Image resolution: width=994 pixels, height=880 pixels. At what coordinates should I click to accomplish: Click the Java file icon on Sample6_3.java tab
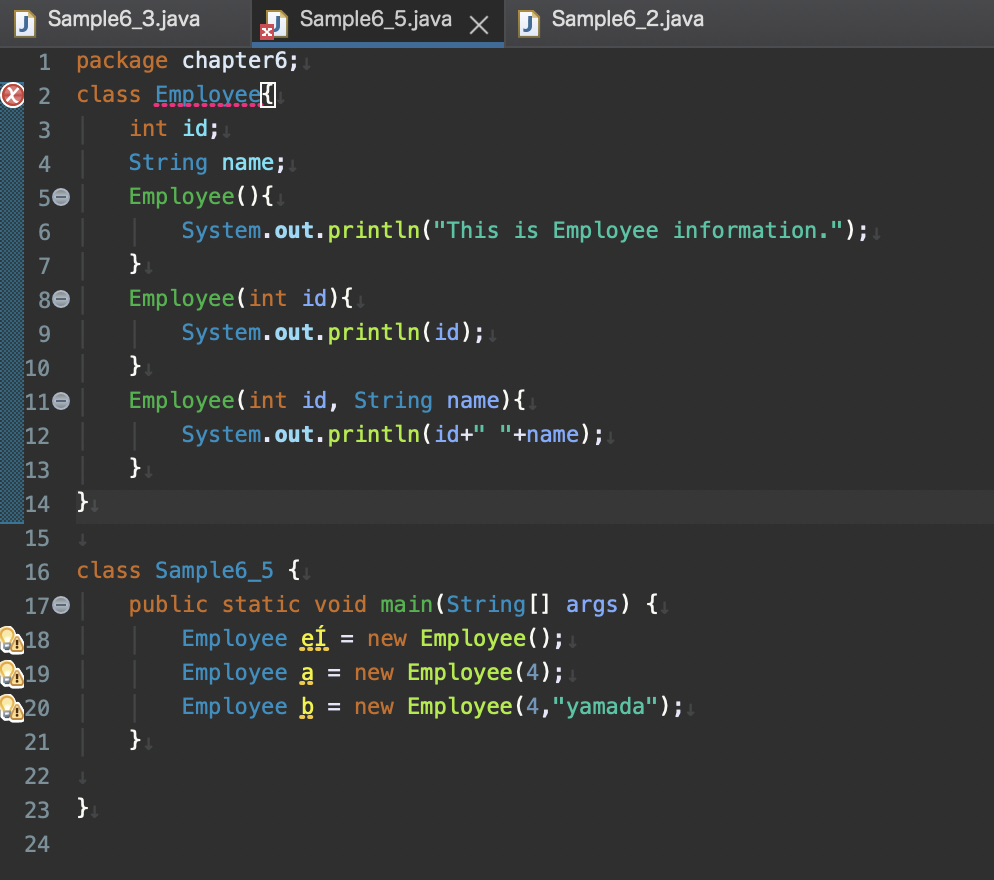click(x=27, y=21)
